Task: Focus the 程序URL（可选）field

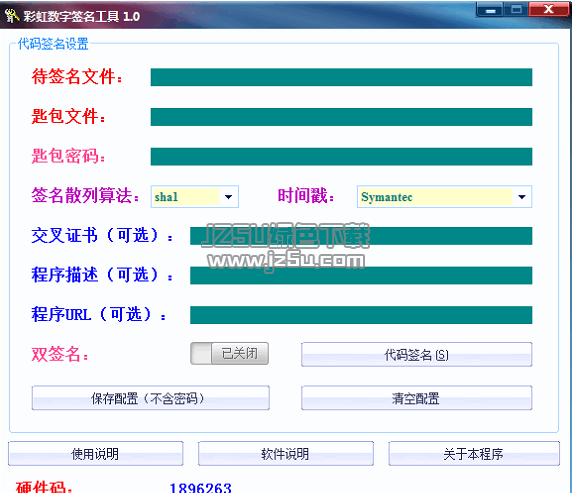Action: click(x=361, y=315)
